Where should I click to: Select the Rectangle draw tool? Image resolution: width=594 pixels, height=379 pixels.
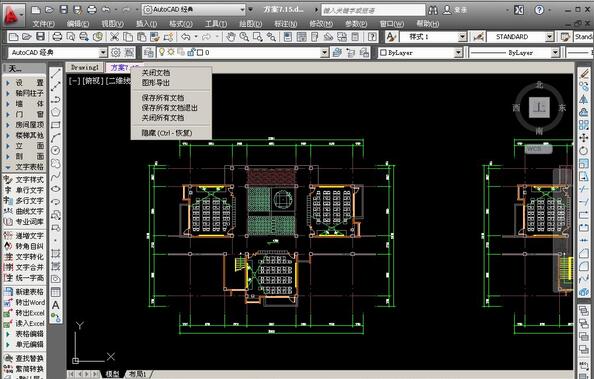coord(56,125)
